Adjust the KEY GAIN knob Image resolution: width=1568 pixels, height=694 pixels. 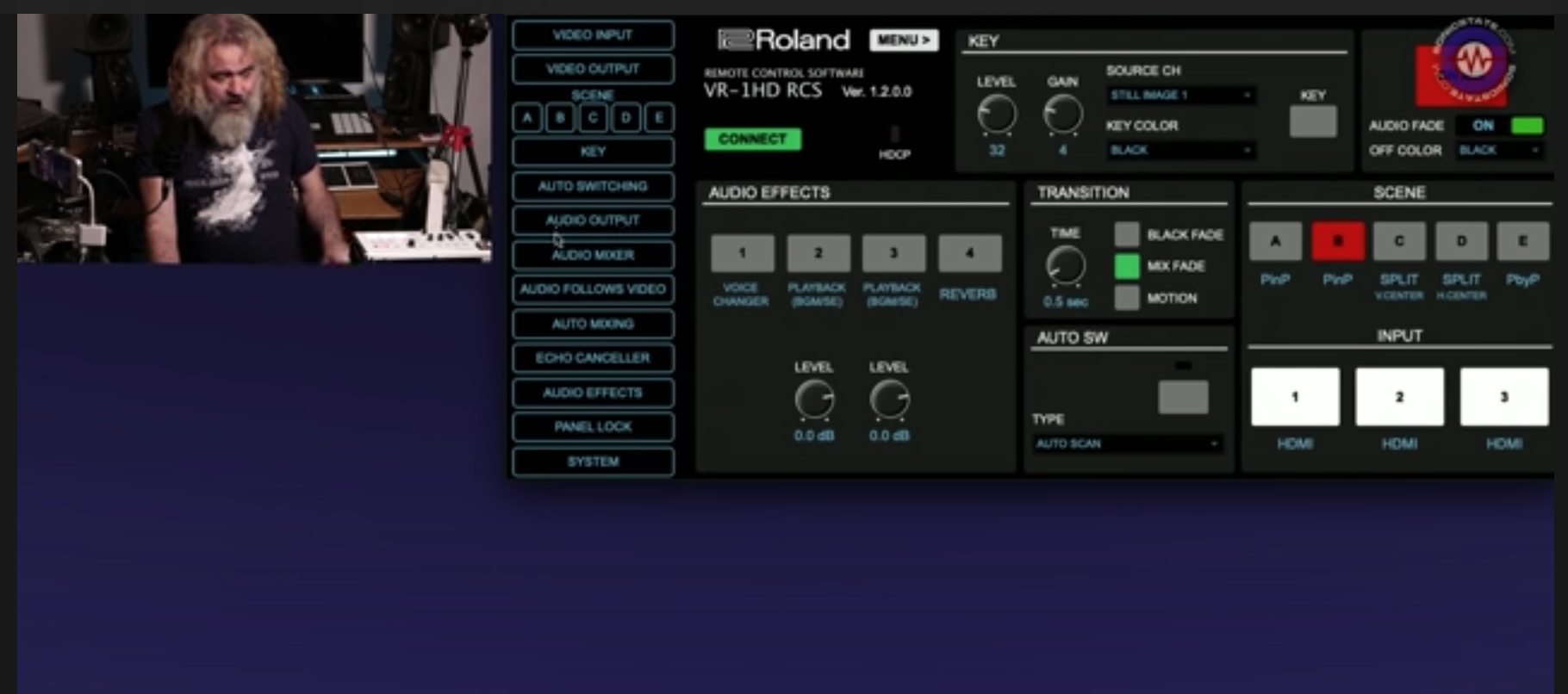[1063, 115]
